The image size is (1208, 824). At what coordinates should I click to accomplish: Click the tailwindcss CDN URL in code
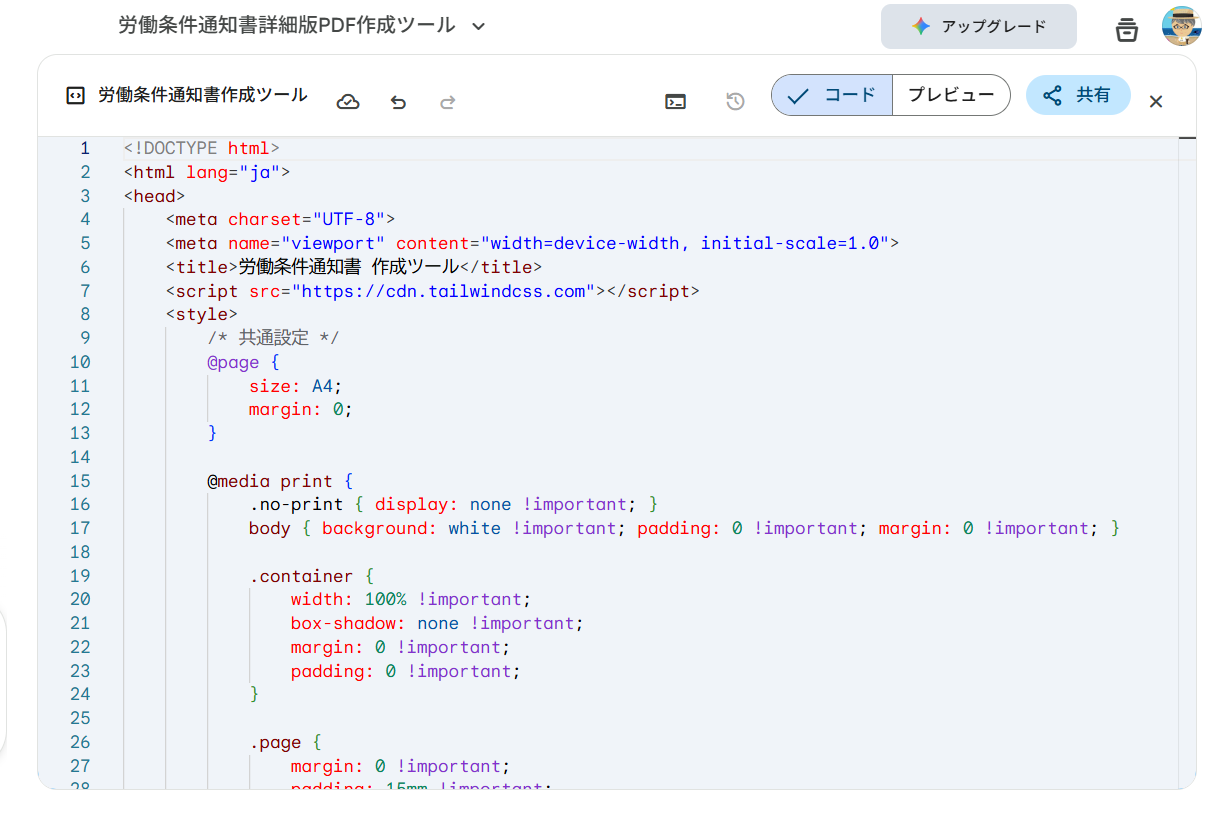442,291
